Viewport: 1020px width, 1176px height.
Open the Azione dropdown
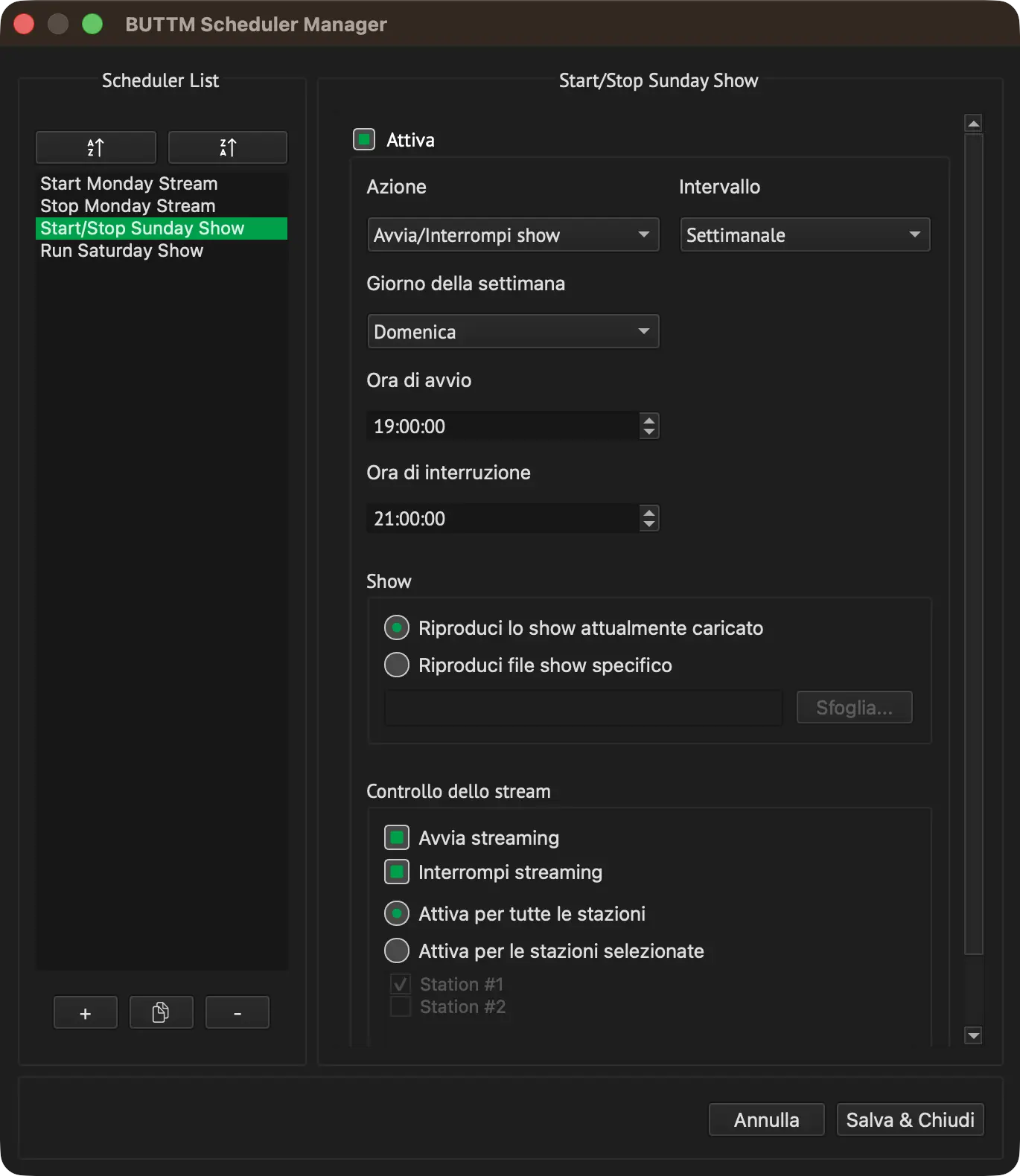[514, 235]
